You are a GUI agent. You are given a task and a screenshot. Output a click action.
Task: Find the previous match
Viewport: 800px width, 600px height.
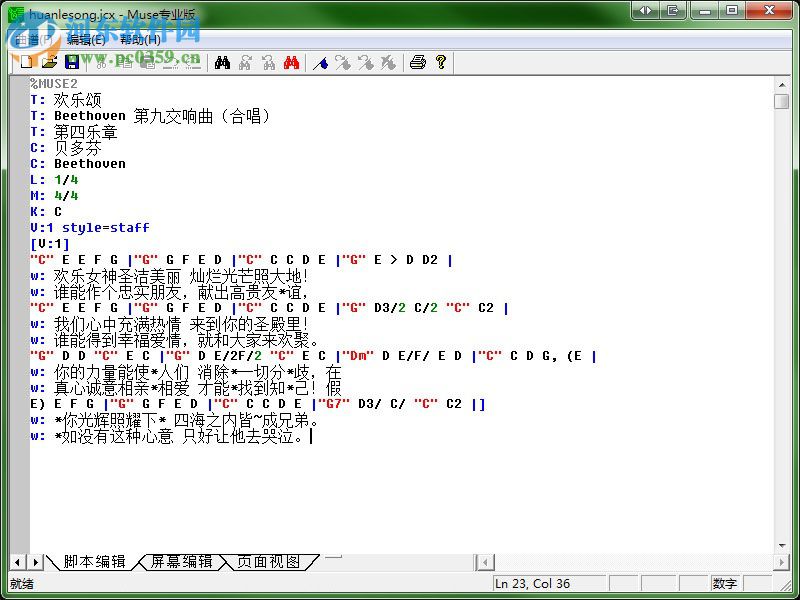[x=268, y=62]
